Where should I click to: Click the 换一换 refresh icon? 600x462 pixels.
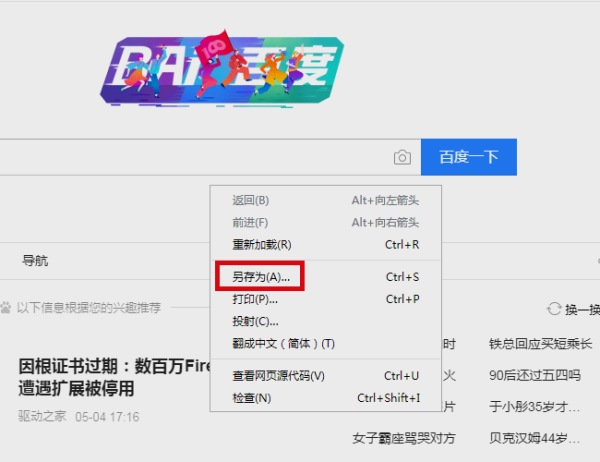554,309
